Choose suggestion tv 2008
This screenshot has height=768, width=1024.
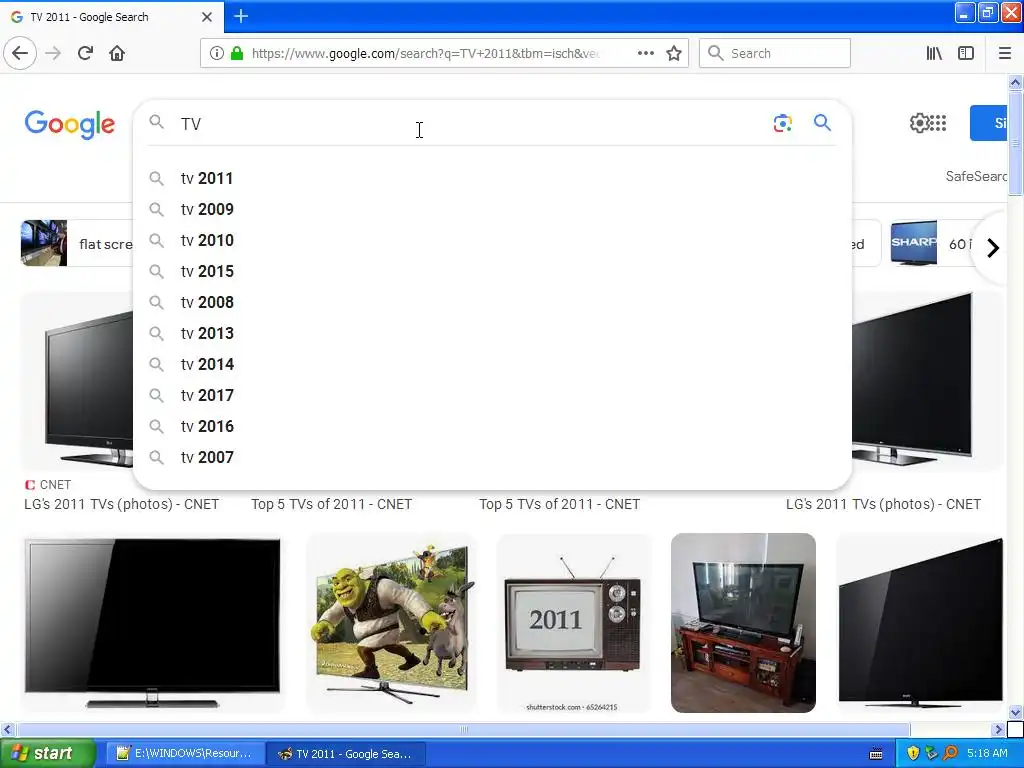click(x=492, y=302)
